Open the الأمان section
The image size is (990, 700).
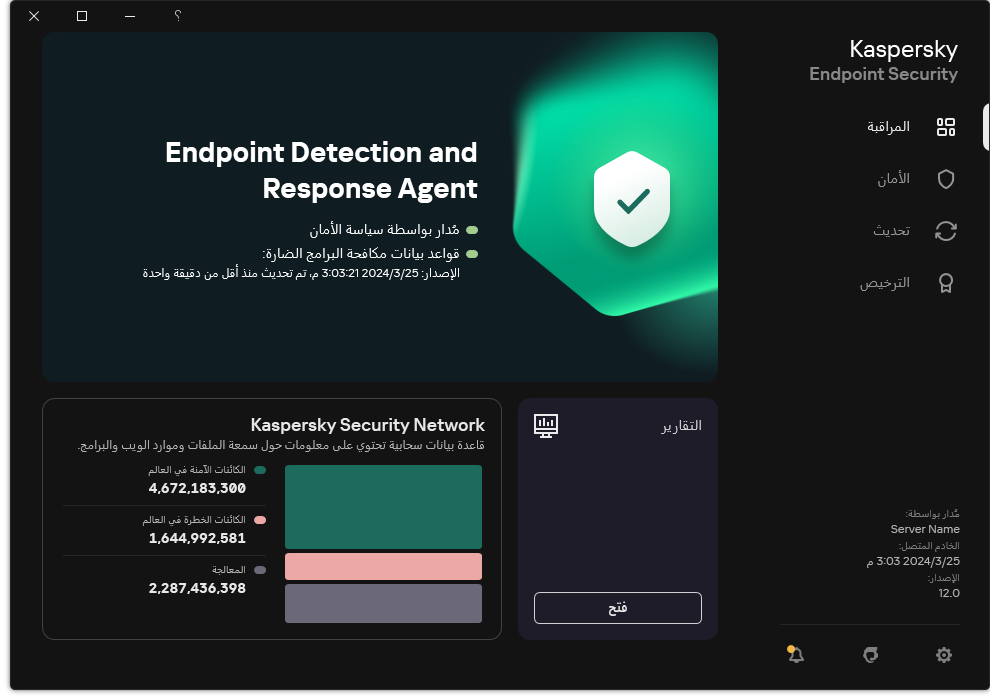(893, 179)
